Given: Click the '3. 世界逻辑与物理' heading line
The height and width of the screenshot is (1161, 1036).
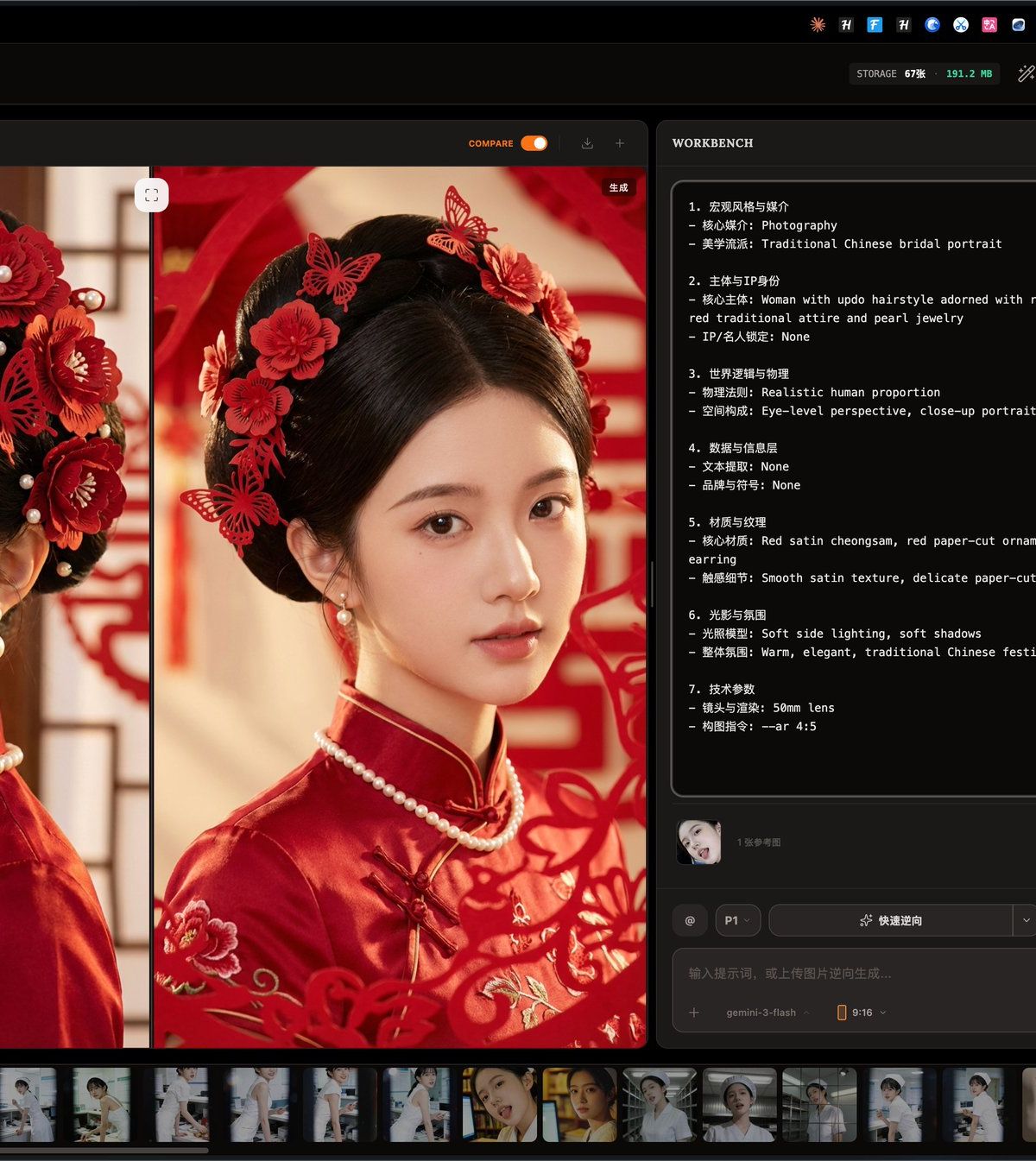Looking at the screenshot, I should point(738,374).
